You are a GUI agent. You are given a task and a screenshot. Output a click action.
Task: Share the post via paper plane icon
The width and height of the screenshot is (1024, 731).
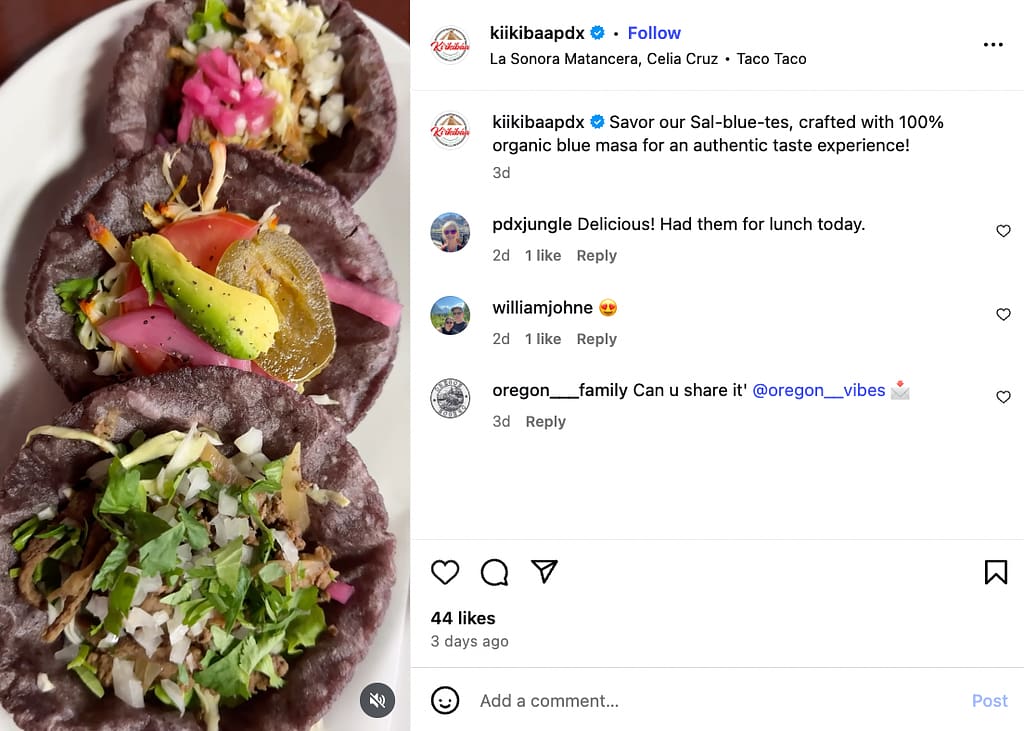click(x=544, y=571)
